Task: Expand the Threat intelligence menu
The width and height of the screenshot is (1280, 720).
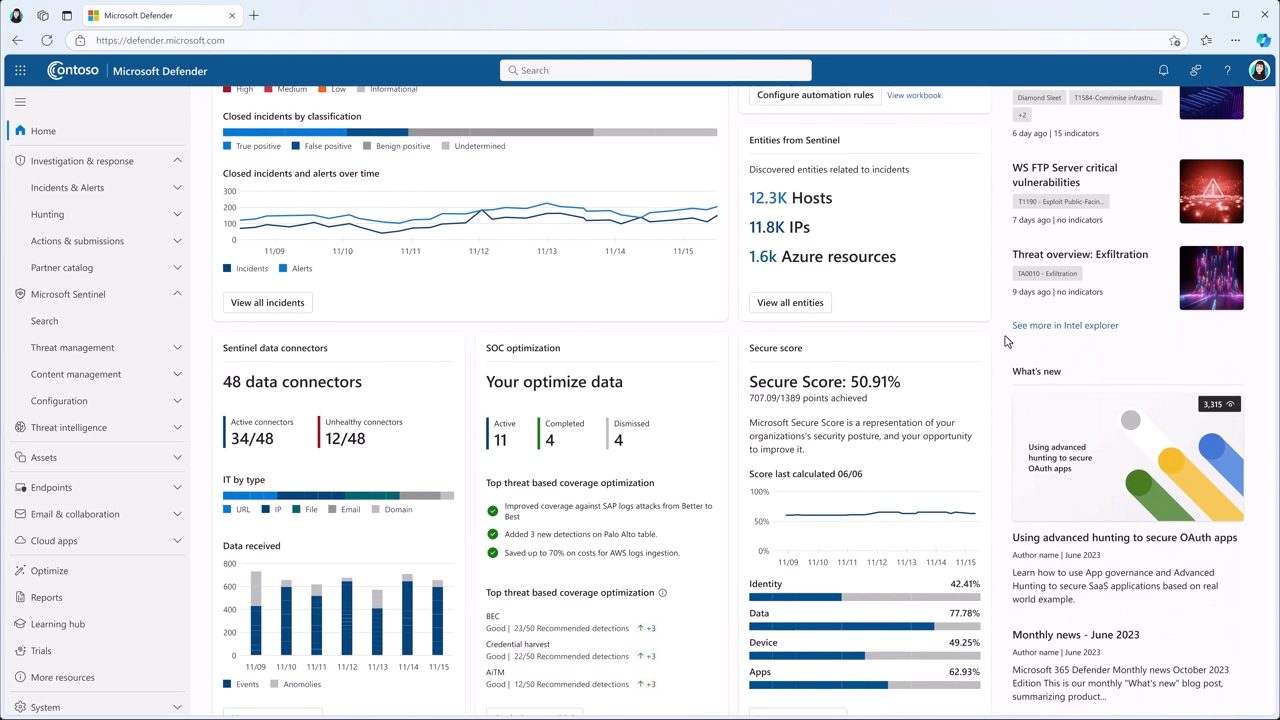Action: coord(177,428)
